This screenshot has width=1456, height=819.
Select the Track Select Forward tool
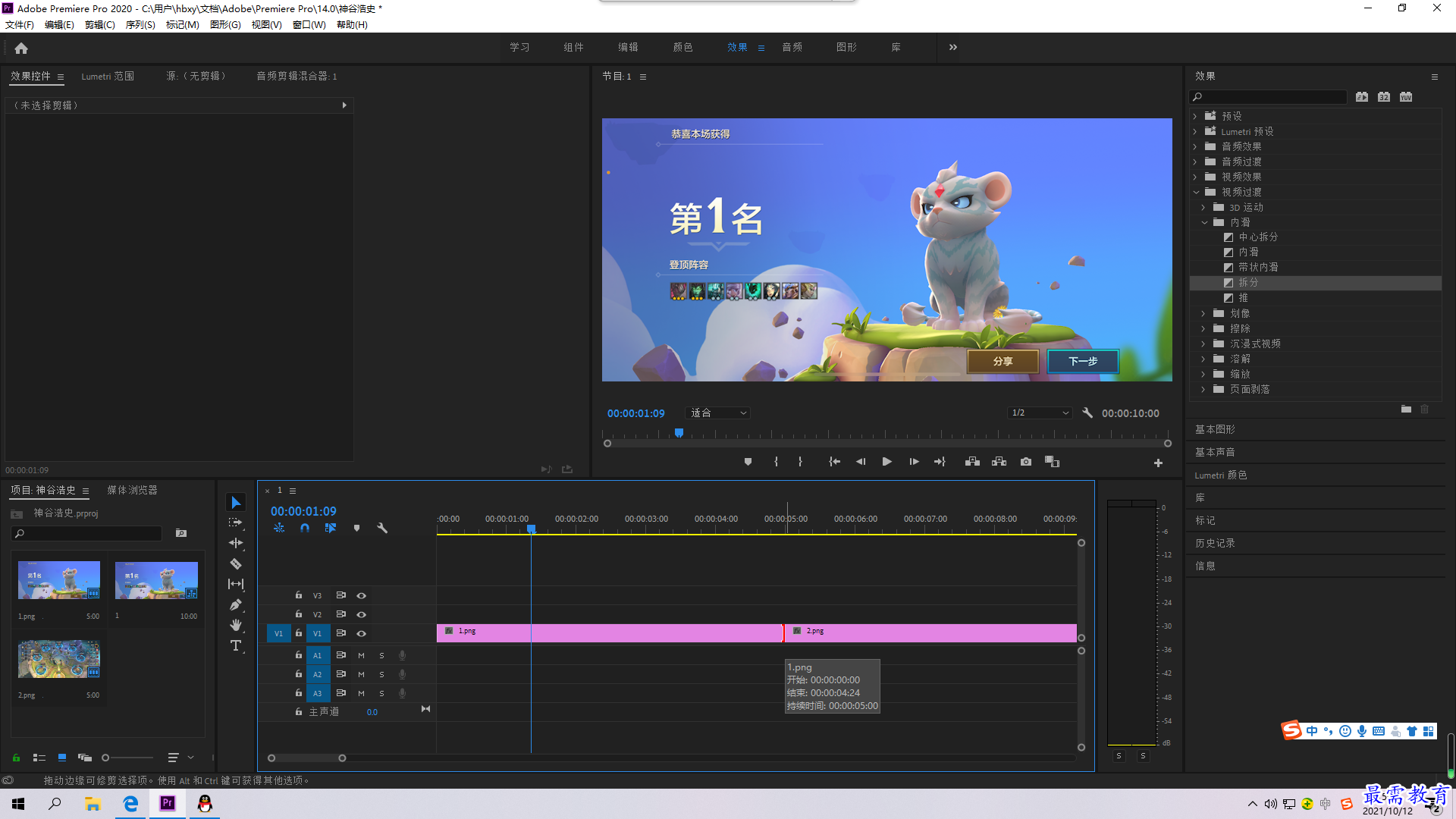click(236, 523)
